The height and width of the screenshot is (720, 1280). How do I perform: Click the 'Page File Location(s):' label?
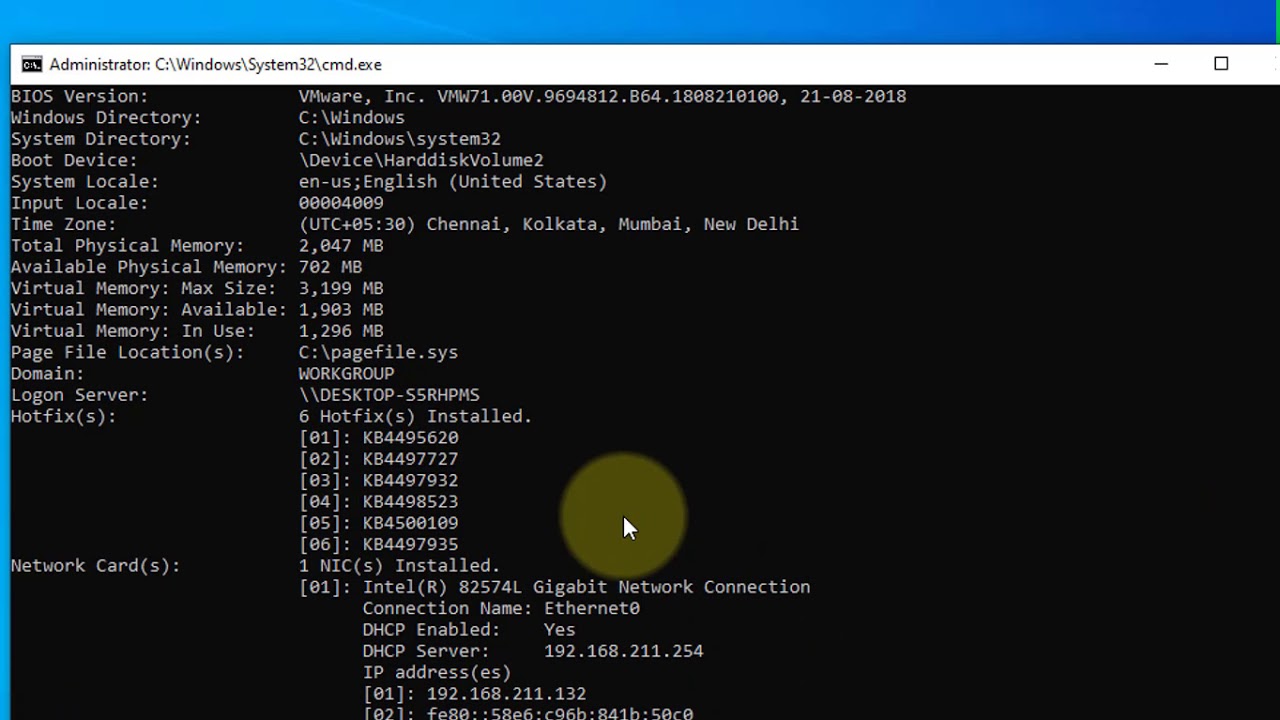(127, 352)
